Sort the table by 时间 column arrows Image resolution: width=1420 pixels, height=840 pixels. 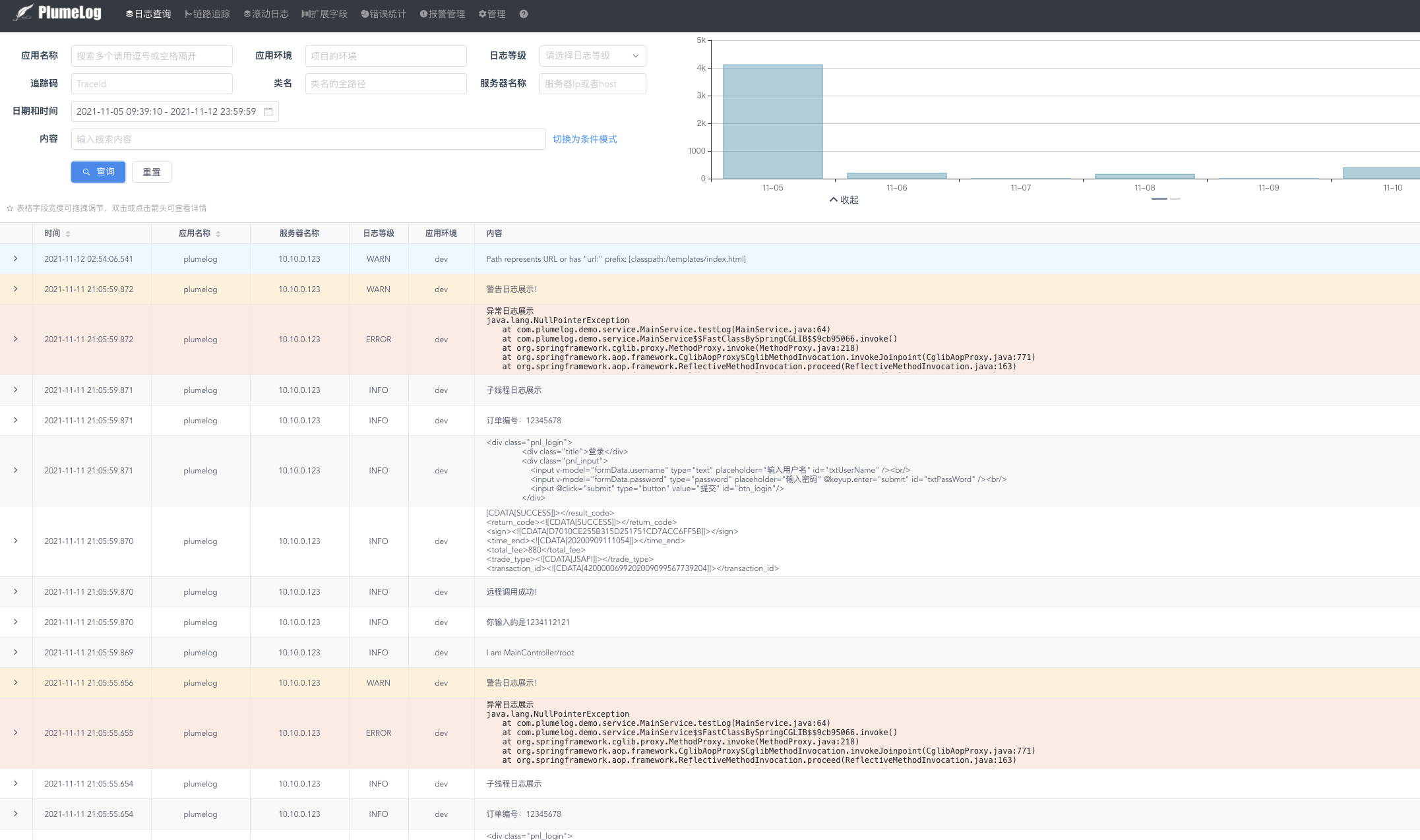[x=68, y=233]
